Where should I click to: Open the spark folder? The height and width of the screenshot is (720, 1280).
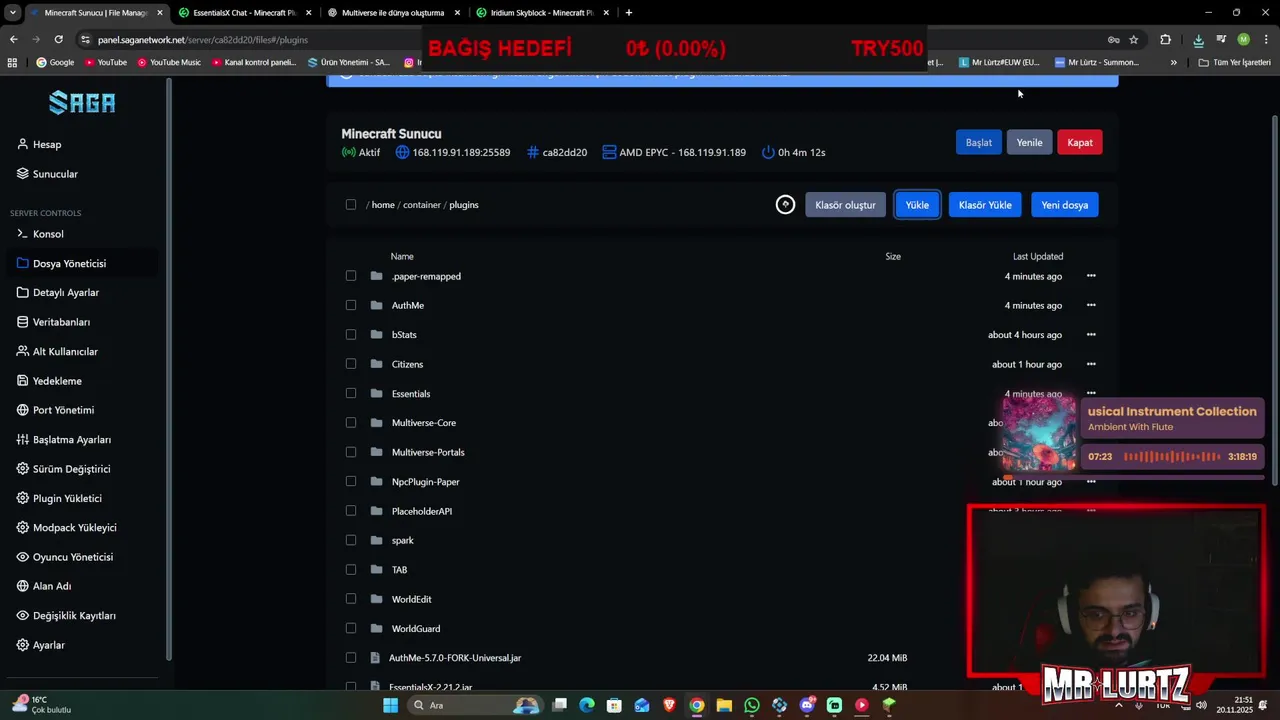point(403,541)
